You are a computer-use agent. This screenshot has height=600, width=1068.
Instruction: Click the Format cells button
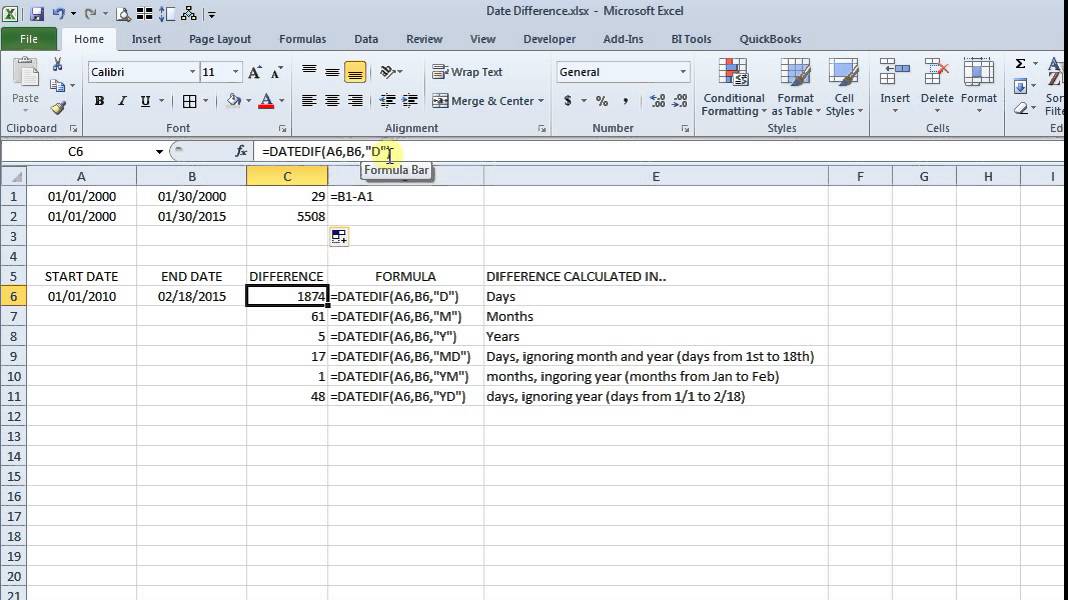coord(979,85)
